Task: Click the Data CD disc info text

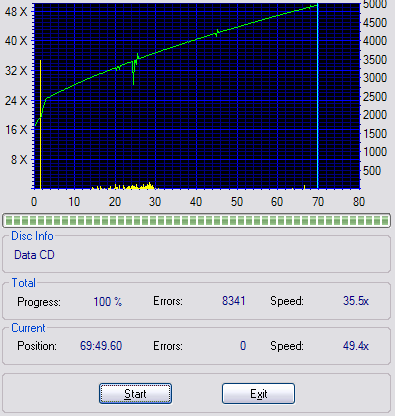Action: 34,255
